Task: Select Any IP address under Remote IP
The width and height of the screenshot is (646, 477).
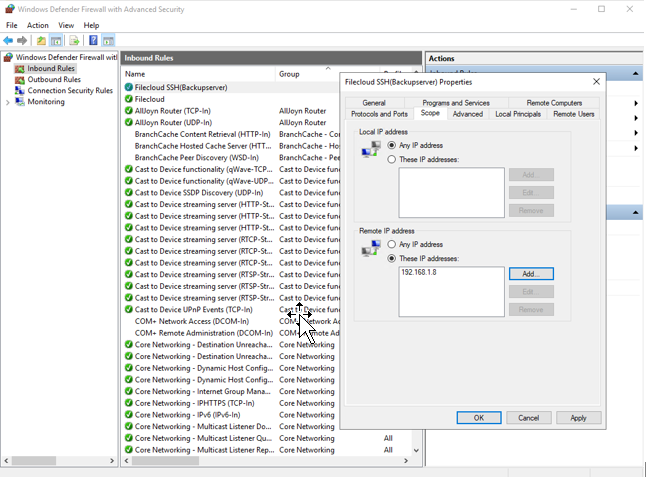Action: click(391, 244)
